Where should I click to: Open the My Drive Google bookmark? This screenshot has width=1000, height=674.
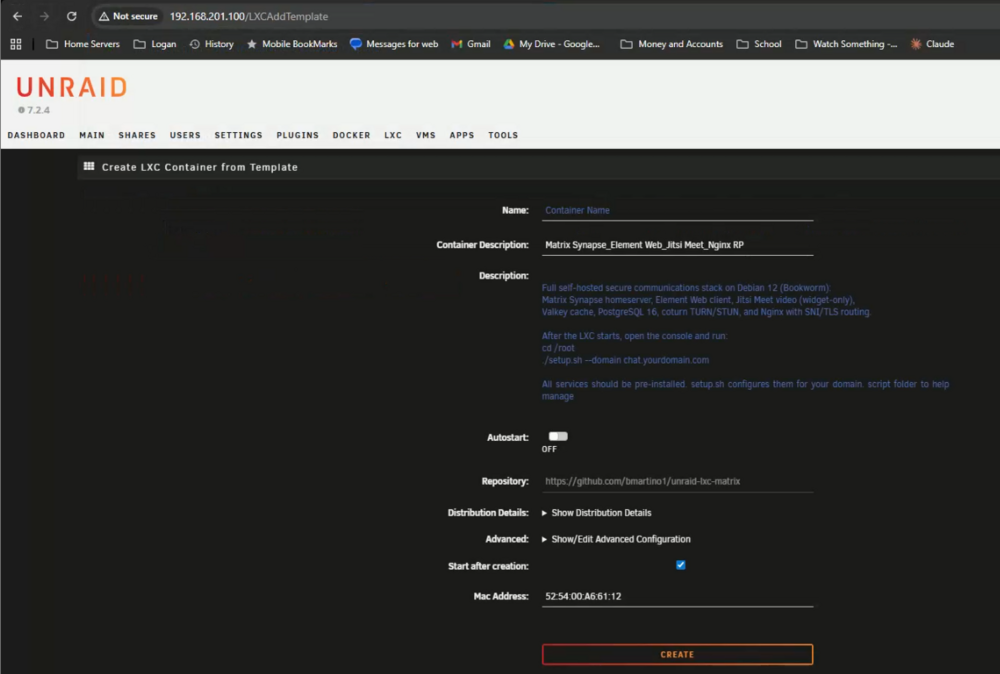[552, 44]
